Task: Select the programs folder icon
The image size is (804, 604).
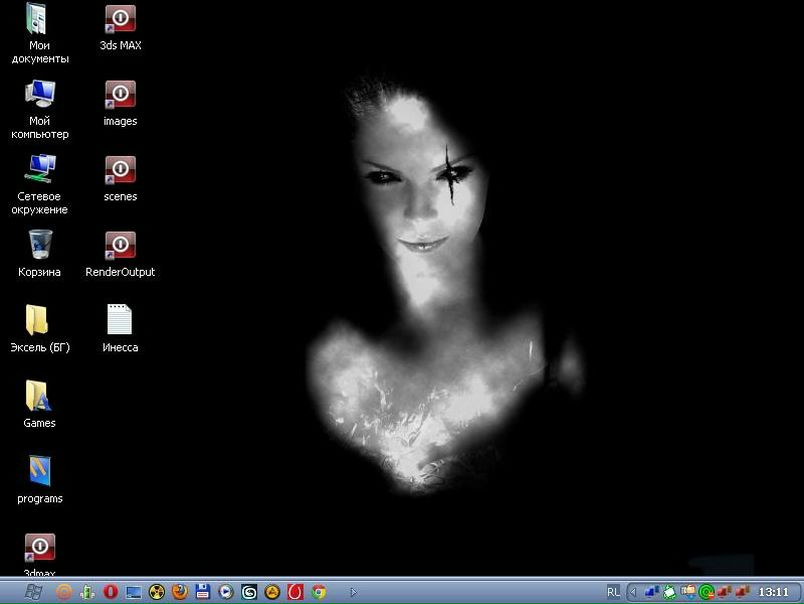Action: point(39,472)
